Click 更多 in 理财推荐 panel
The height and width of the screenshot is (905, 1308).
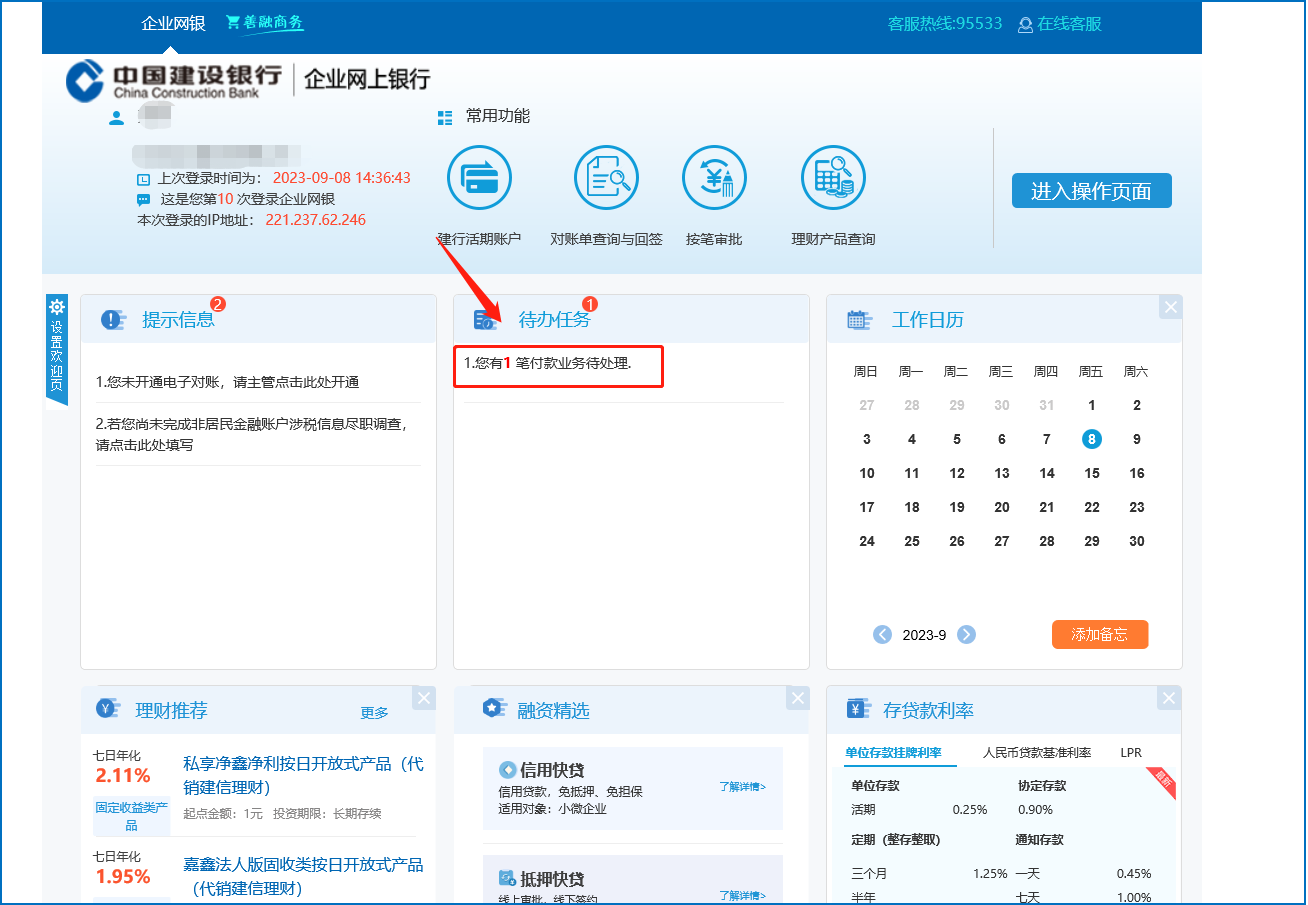click(x=374, y=713)
